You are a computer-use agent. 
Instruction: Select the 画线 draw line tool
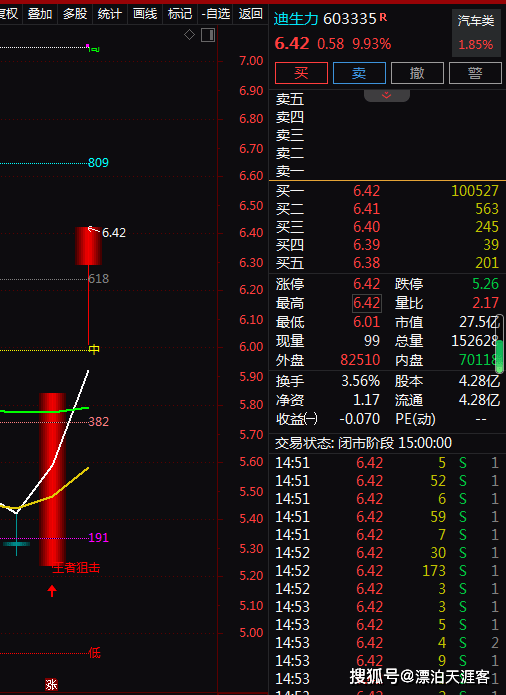click(x=145, y=14)
